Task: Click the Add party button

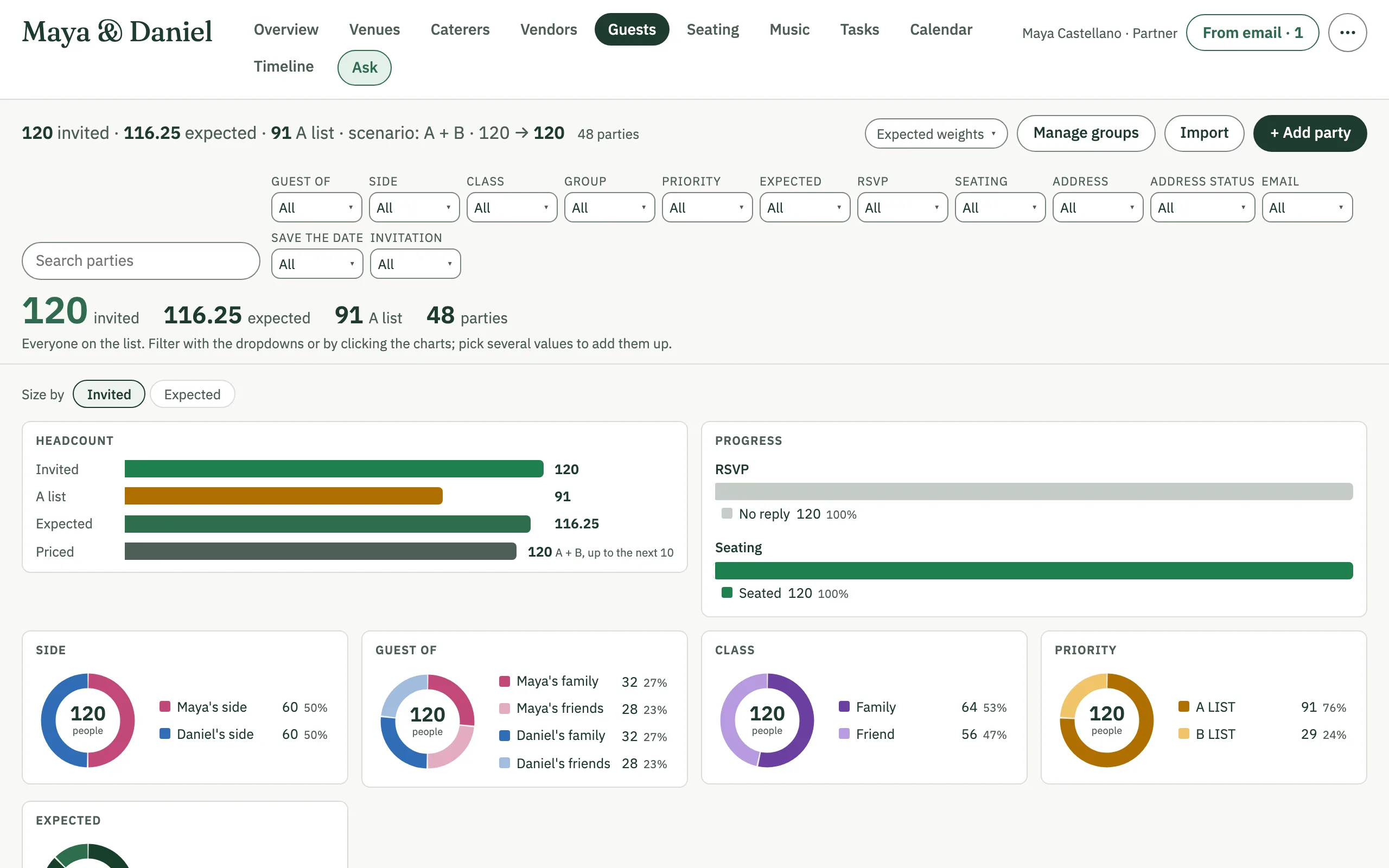Action: pos(1310,133)
